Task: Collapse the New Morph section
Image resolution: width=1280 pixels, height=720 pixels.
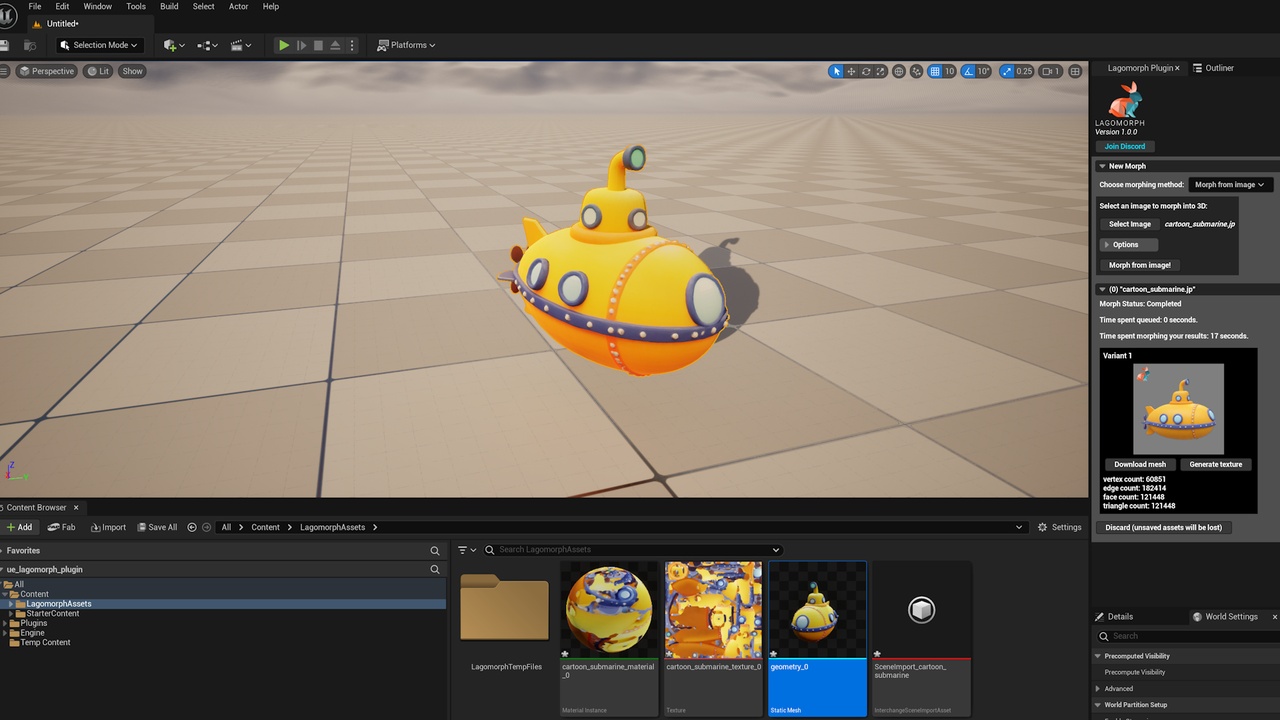Action: (x=1103, y=166)
